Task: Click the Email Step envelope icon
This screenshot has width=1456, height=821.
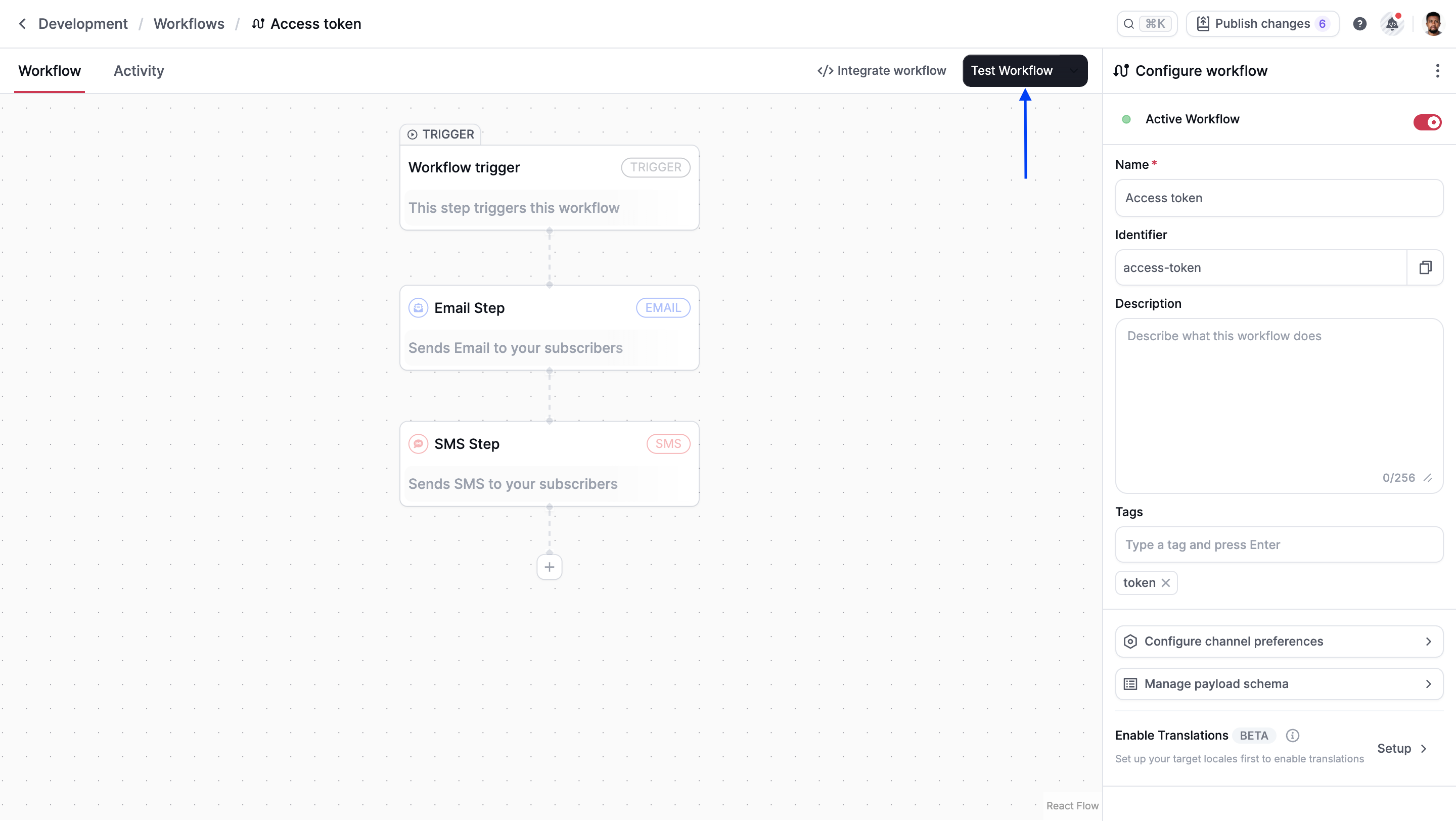Action: tap(418, 307)
